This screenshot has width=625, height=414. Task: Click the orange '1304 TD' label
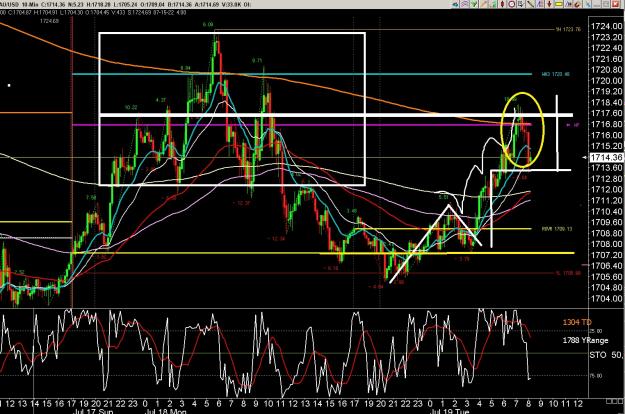(x=577, y=322)
